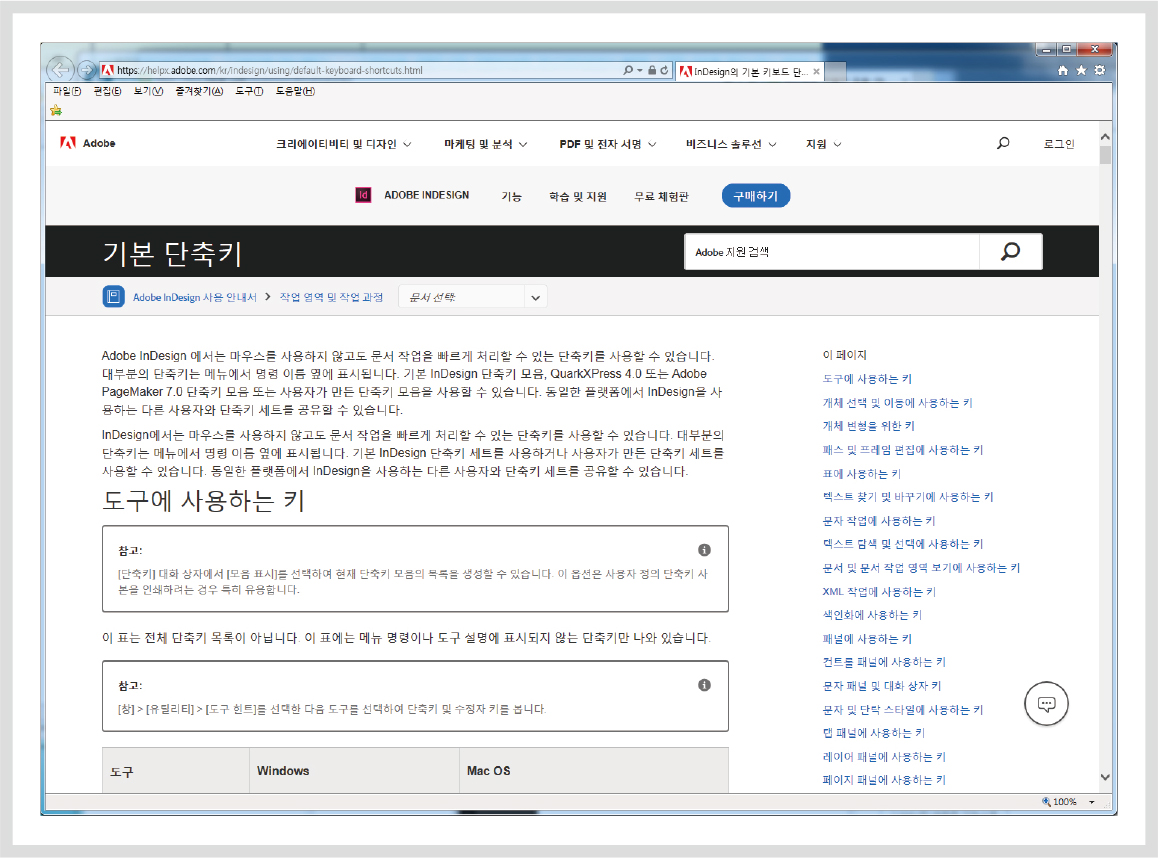Open the 편집(E) menu
This screenshot has width=1158, height=858.
(x=107, y=91)
